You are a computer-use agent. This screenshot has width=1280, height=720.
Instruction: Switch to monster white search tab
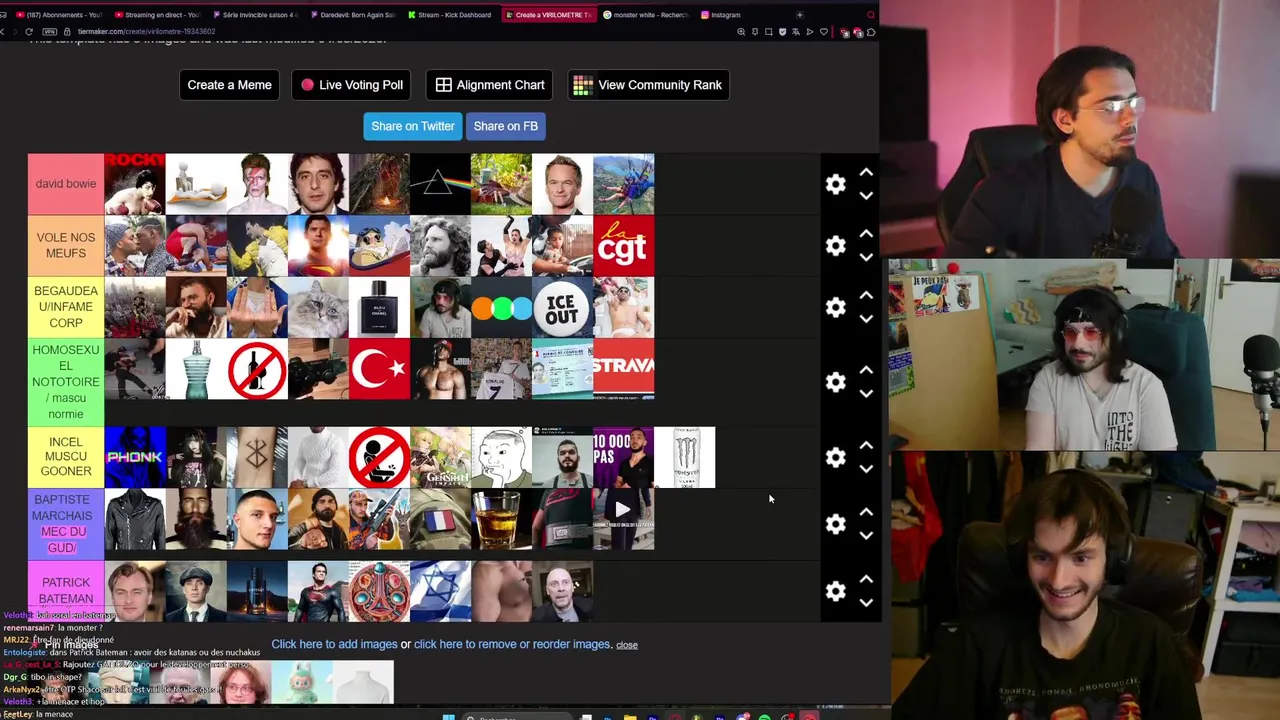pos(646,15)
